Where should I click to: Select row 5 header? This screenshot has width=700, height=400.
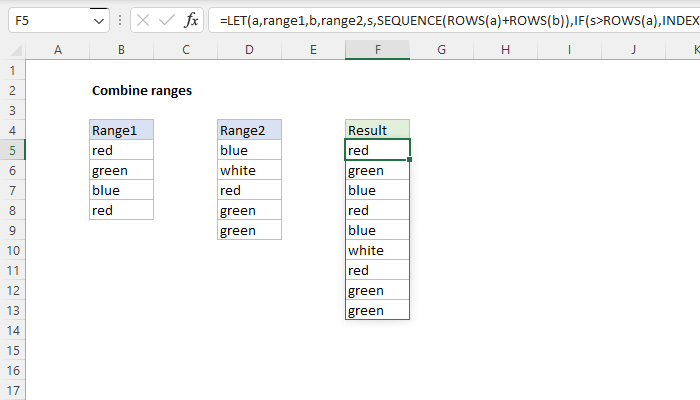tap(12, 150)
